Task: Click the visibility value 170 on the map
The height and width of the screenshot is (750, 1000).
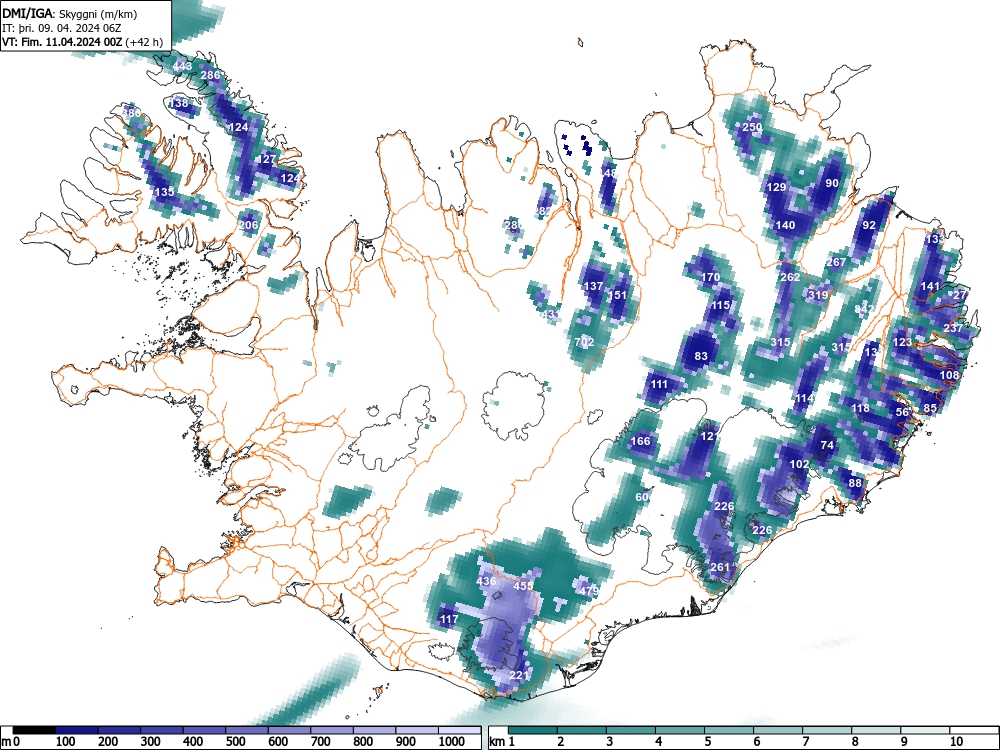Action: [710, 277]
